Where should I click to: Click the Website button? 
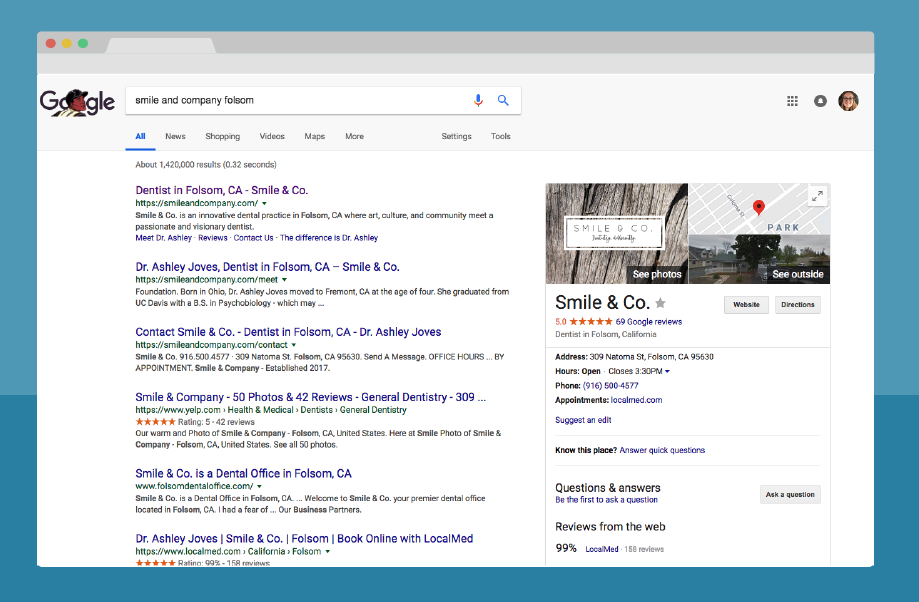click(746, 305)
